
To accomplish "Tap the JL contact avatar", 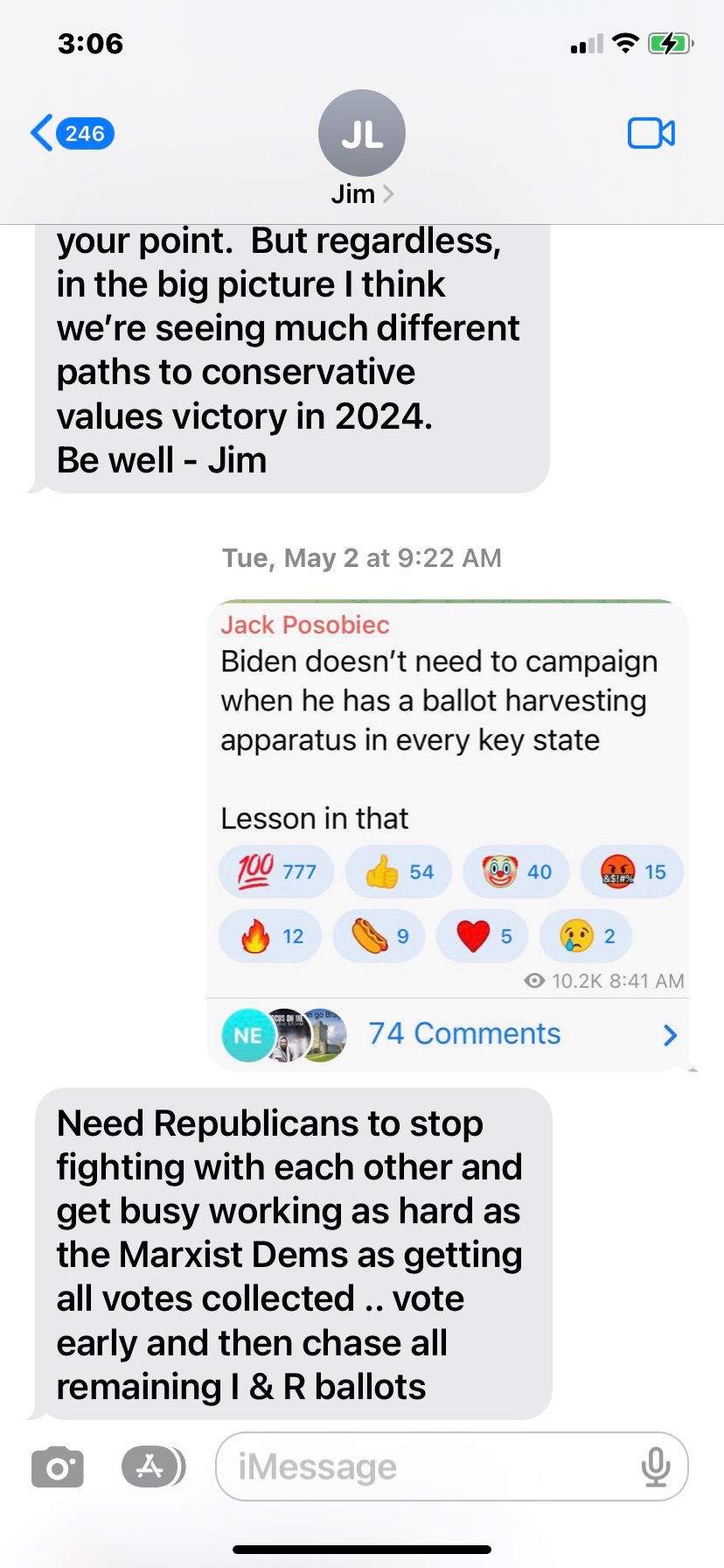I will point(362,133).
